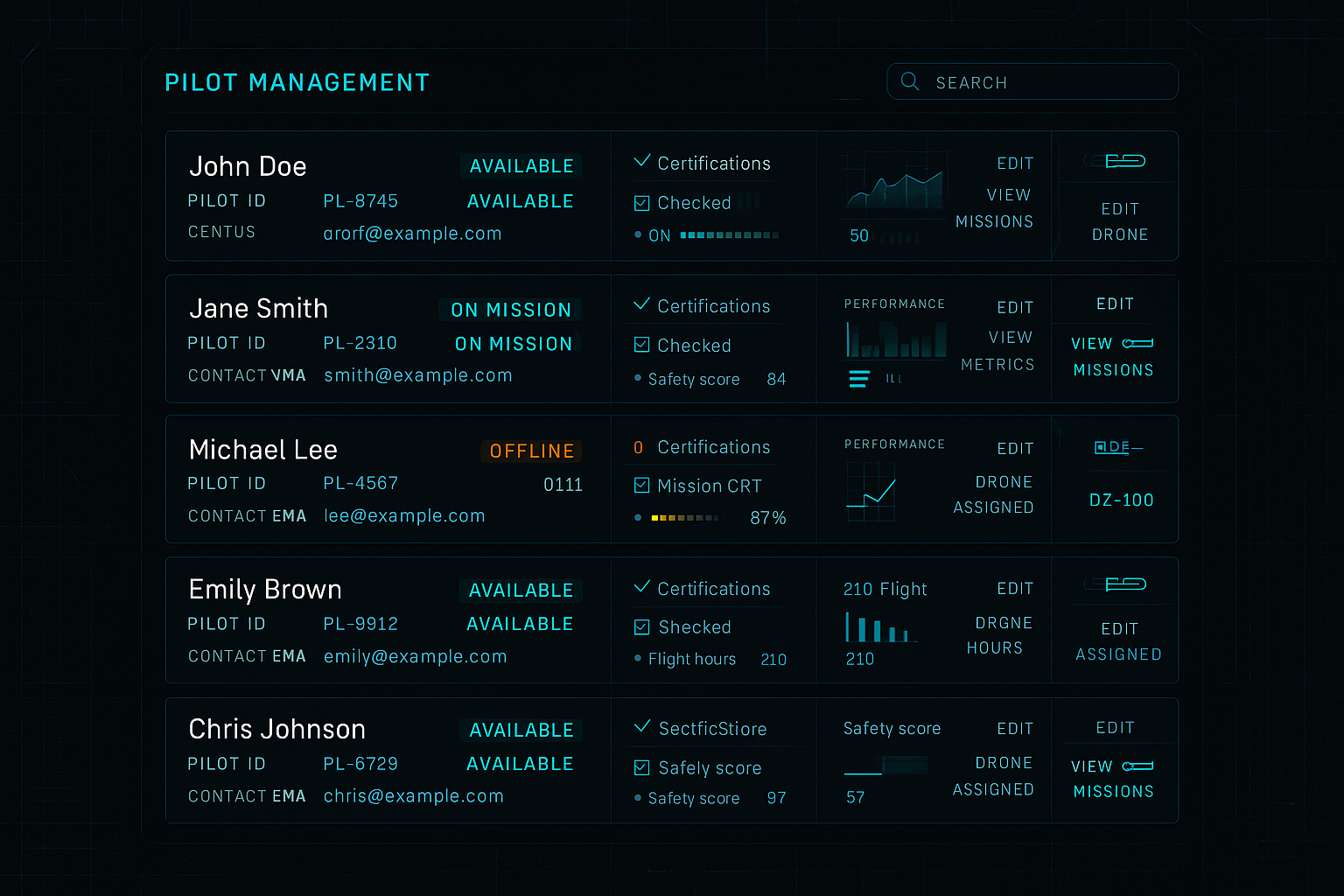Click list icon under Jane Smith's performance chart
Screen dimensions: 1344x896
tap(859, 379)
